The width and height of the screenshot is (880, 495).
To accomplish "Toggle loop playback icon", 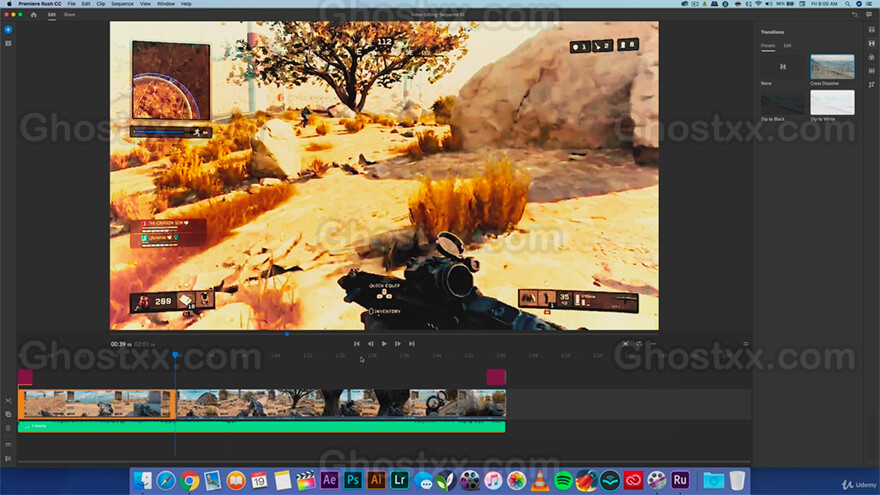I will [639, 343].
